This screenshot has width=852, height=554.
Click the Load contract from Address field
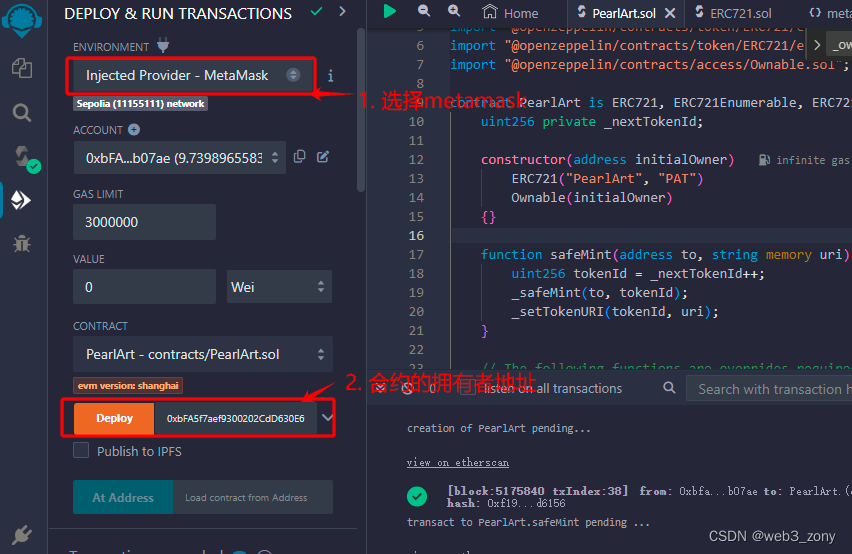(x=253, y=497)
